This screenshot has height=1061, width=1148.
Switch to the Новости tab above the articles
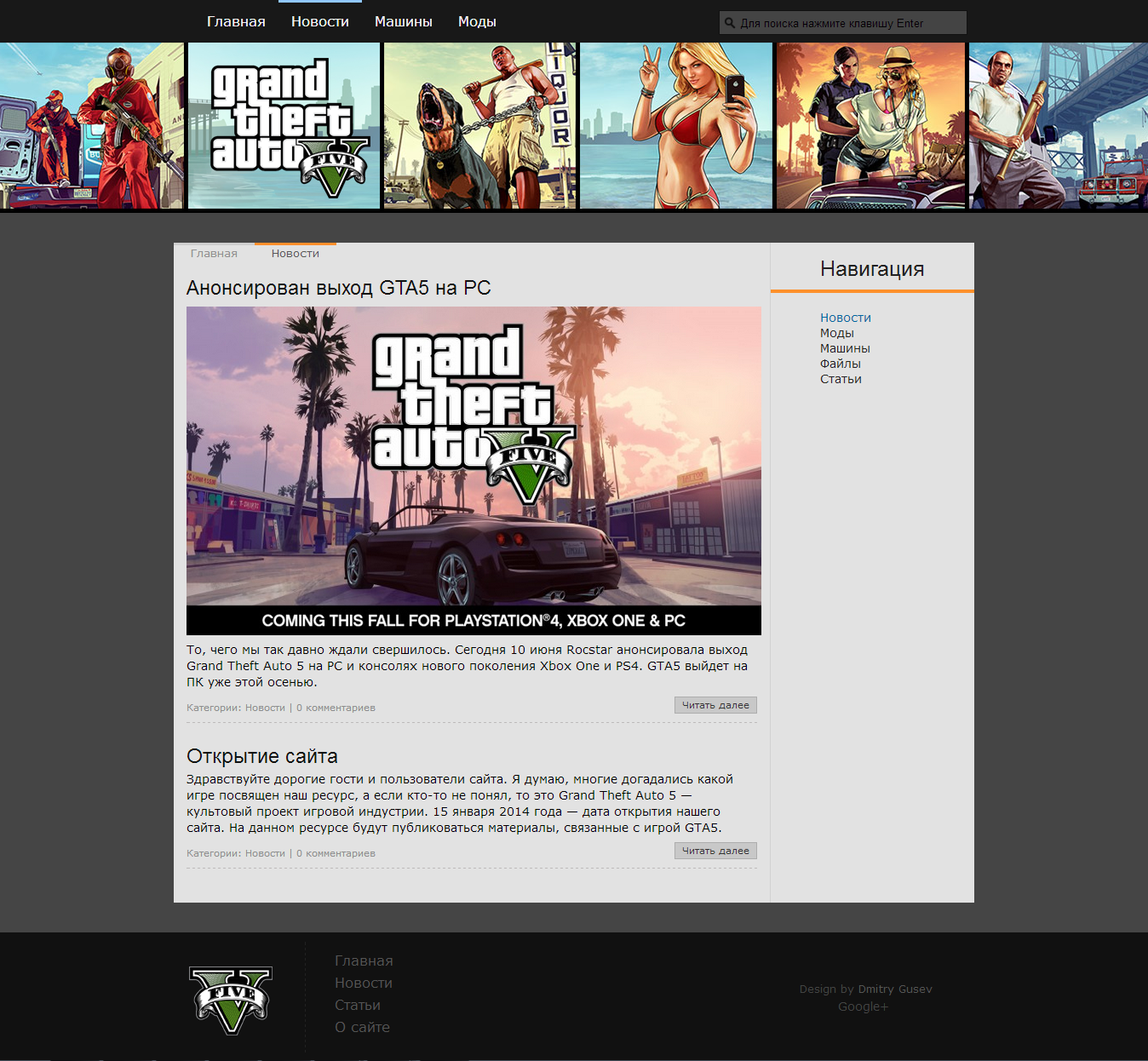coord(295,253)
